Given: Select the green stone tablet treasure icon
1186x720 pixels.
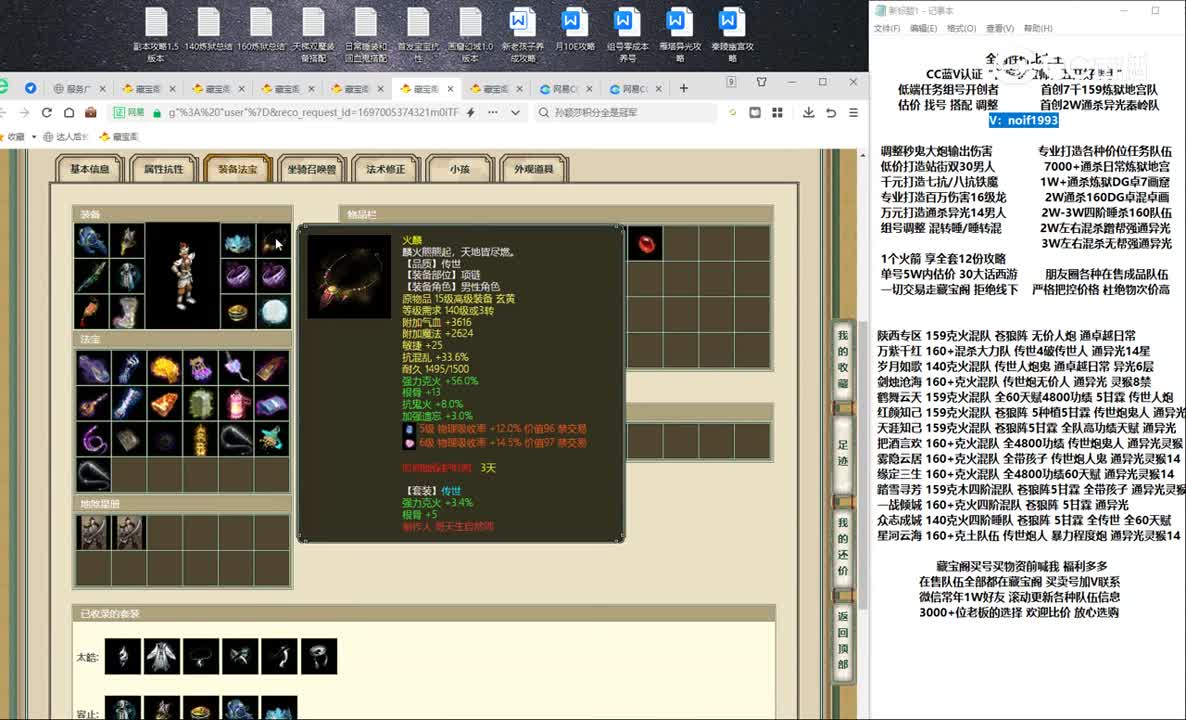Looking at the screenshot, I should [201, 404].
